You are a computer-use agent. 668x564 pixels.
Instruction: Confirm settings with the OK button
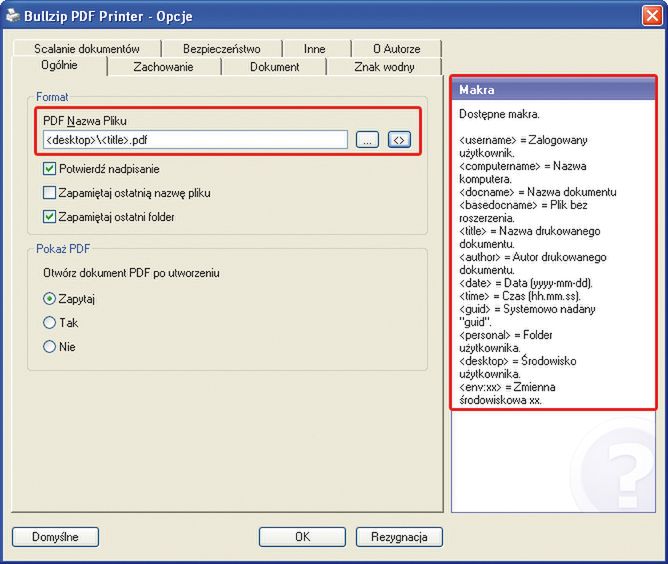click(302, 537)
